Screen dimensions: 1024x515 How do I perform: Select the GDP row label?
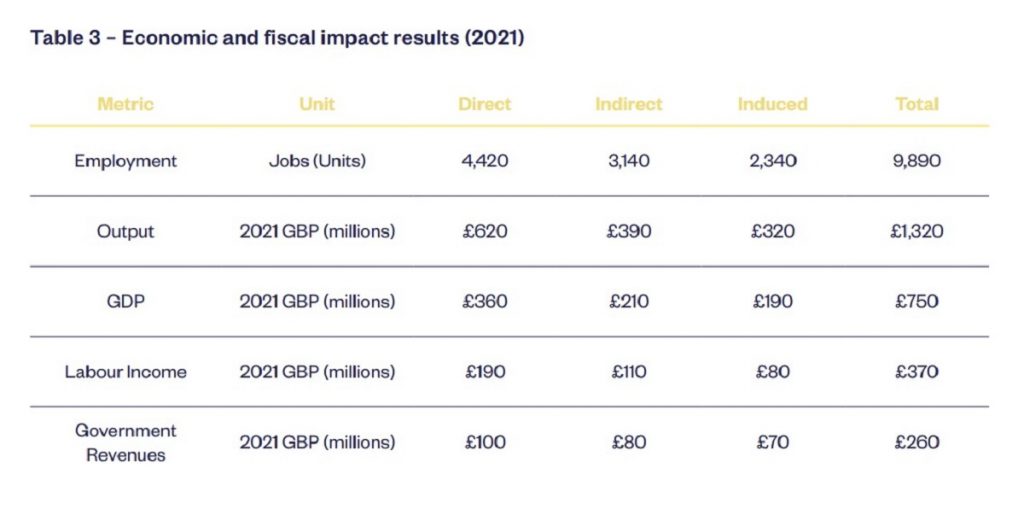(x=126, y=301)
